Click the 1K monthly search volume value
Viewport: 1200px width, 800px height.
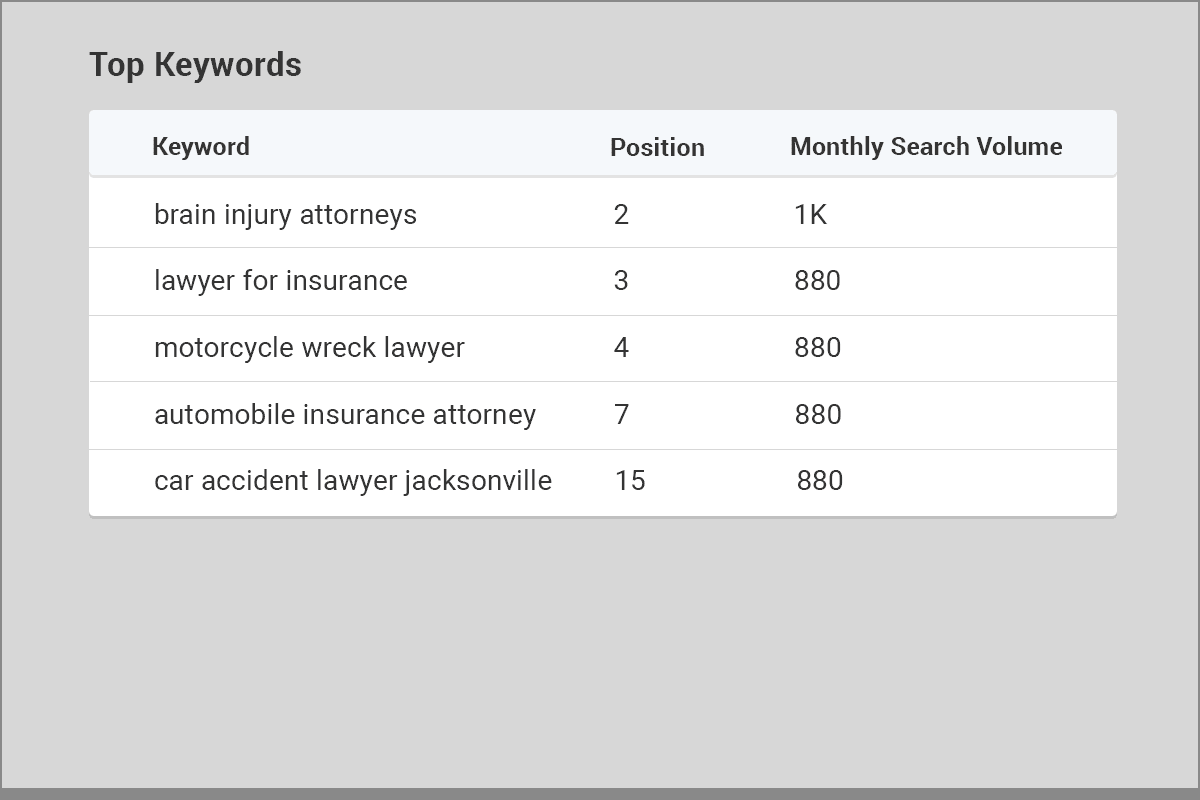[811, 215]
